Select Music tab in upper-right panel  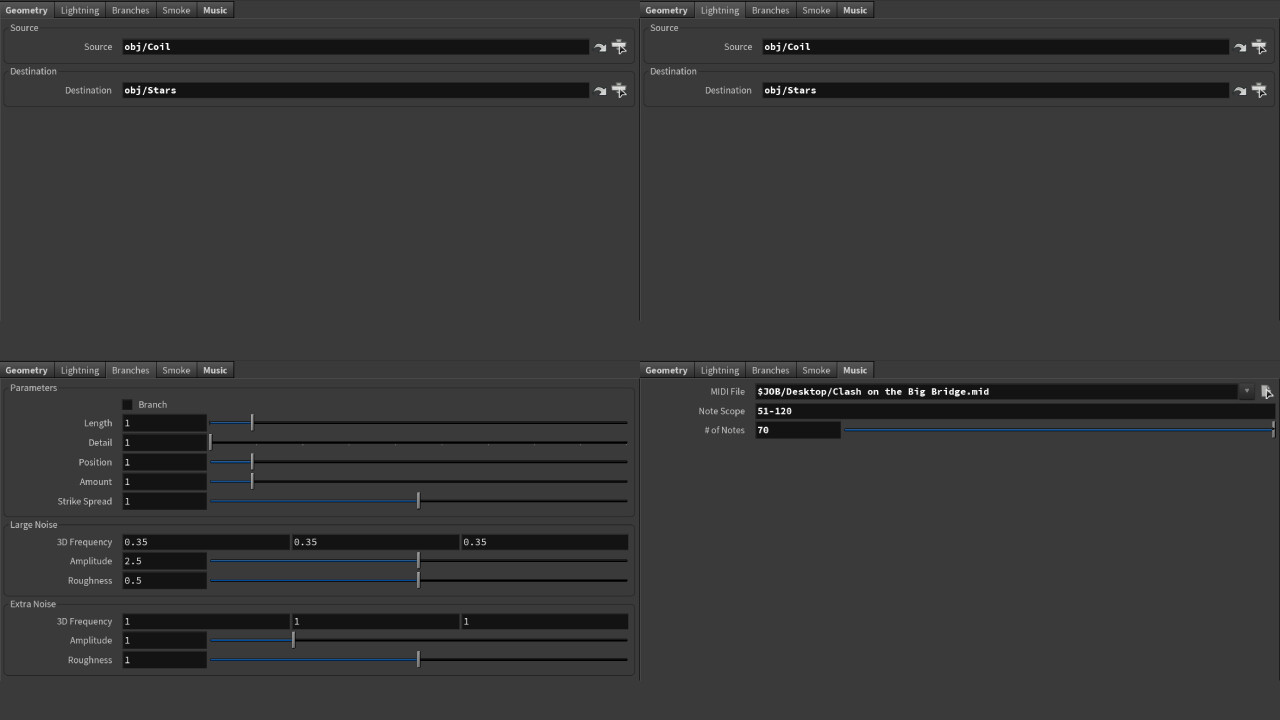click(855, 10)
